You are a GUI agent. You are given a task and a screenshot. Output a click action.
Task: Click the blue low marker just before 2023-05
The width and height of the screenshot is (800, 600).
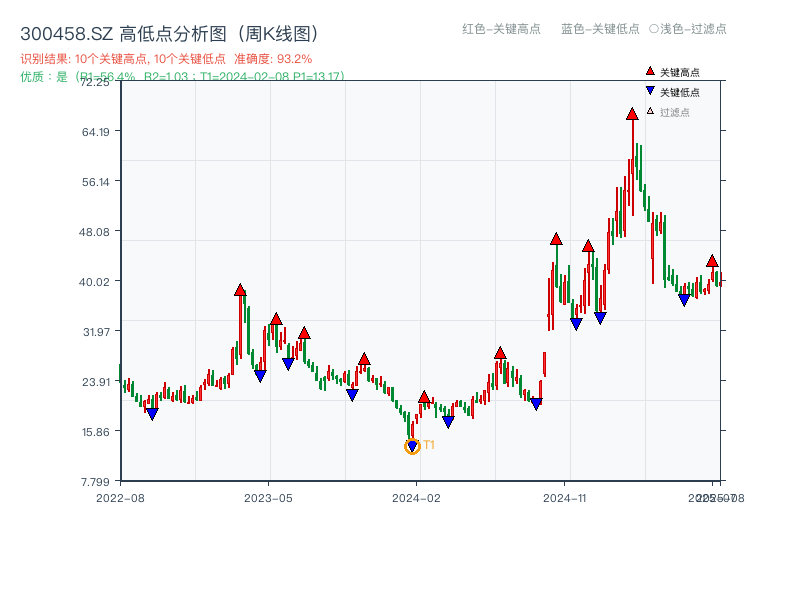[260, 376]
